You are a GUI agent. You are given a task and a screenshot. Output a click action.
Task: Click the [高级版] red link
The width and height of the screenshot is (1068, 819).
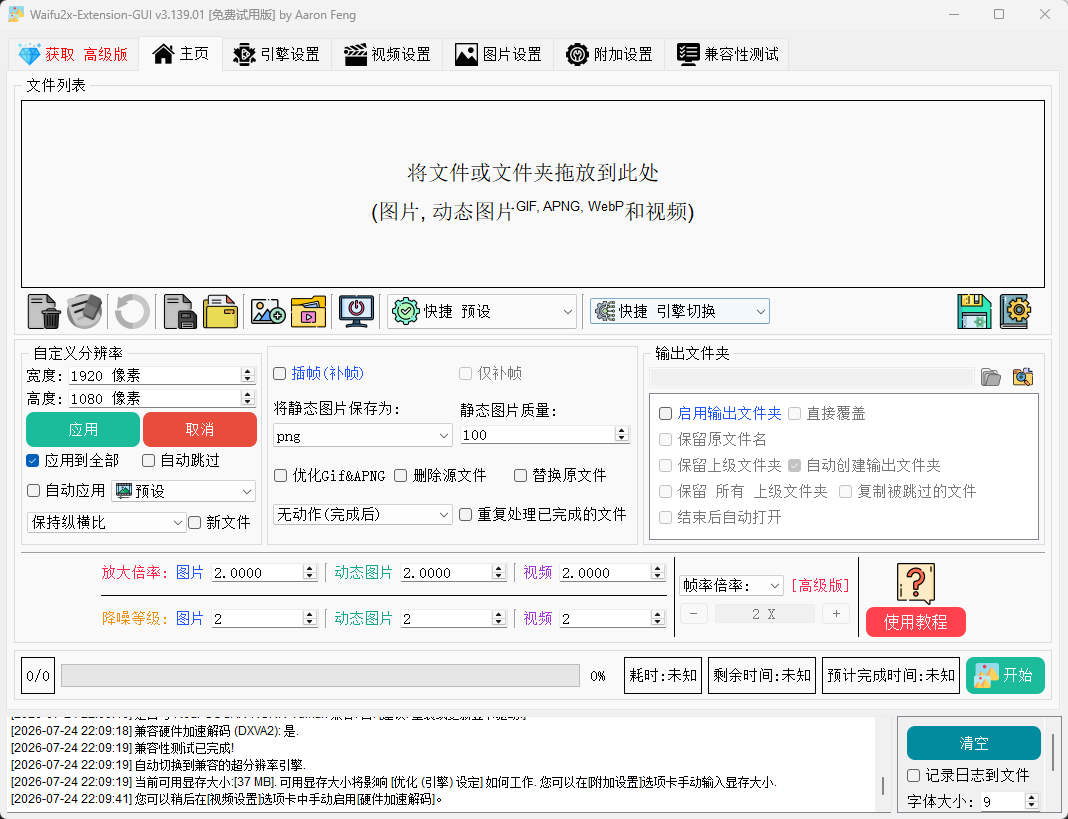click(820, 585)
